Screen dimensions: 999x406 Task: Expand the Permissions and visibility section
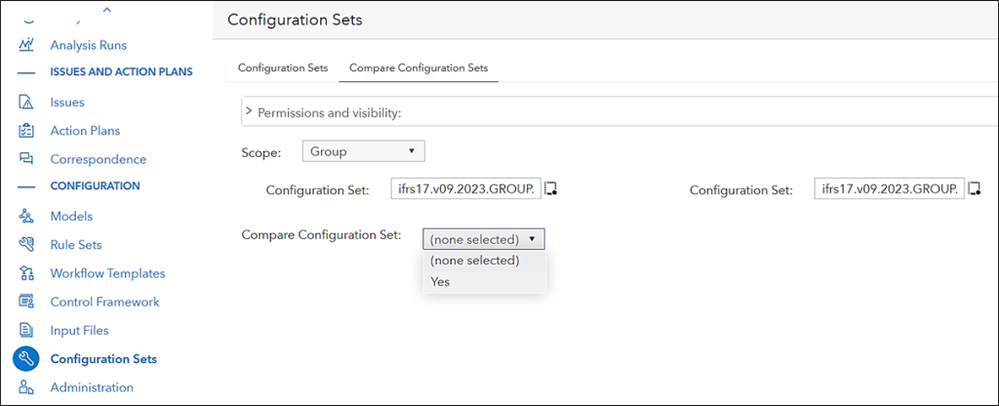(249, 112)
